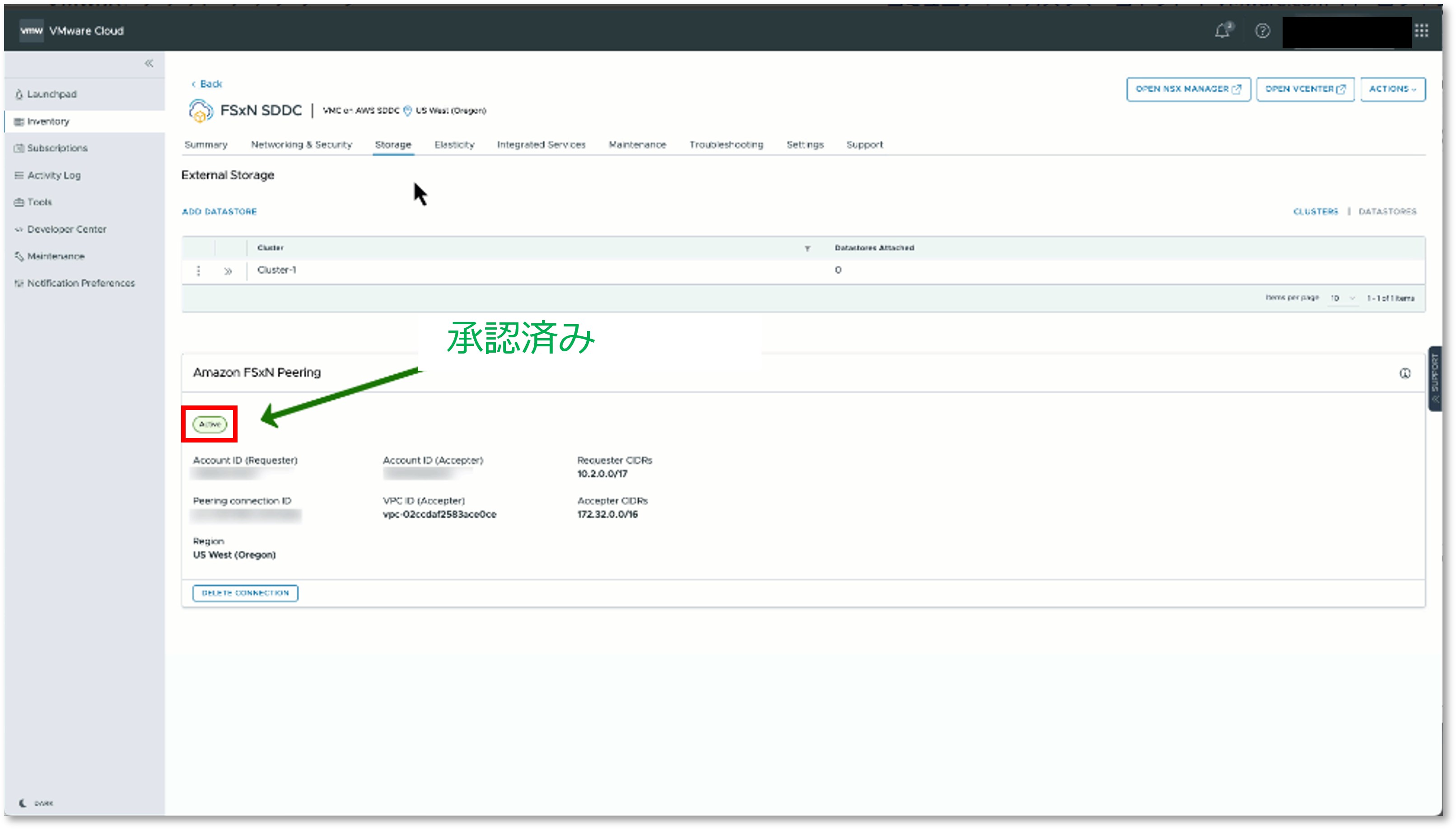Click the Cluster-1 cell
Image resolution: width=1456 pixels, height=829 pixels.
(x=276, y=270)
